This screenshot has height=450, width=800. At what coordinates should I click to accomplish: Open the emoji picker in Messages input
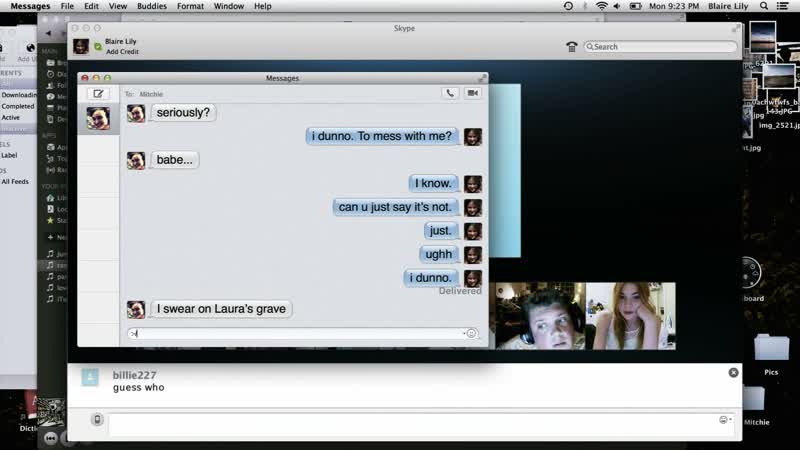click(471, 333)
